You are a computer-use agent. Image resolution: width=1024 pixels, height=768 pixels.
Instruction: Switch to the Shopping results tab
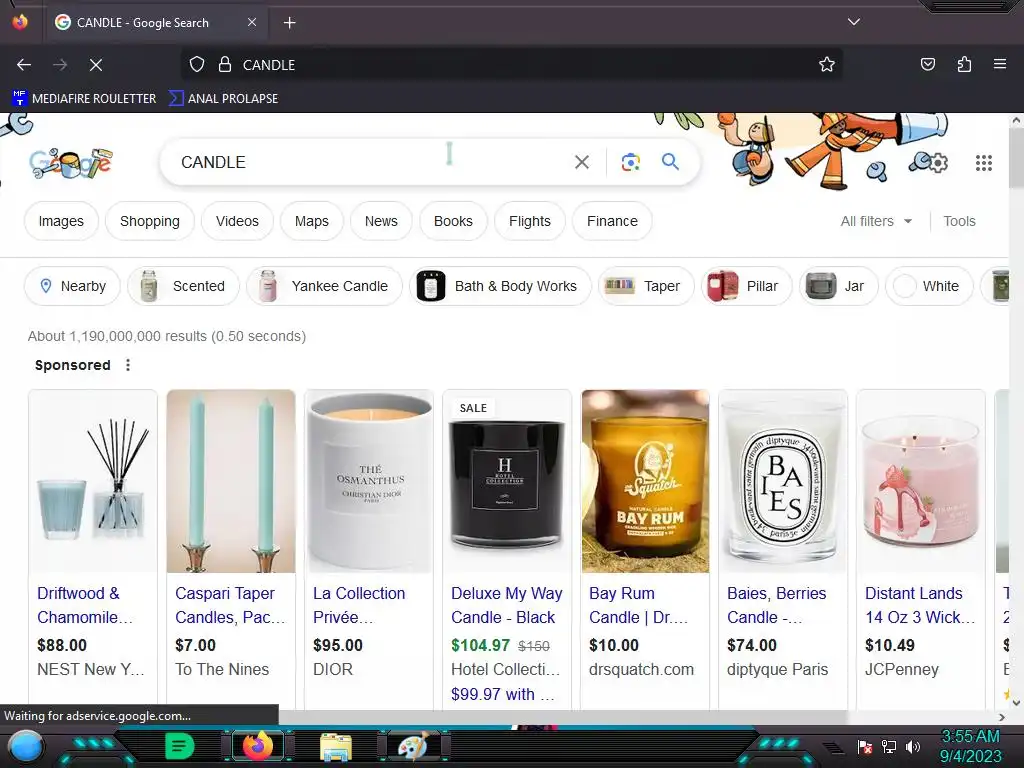click(x=150, y=221)
